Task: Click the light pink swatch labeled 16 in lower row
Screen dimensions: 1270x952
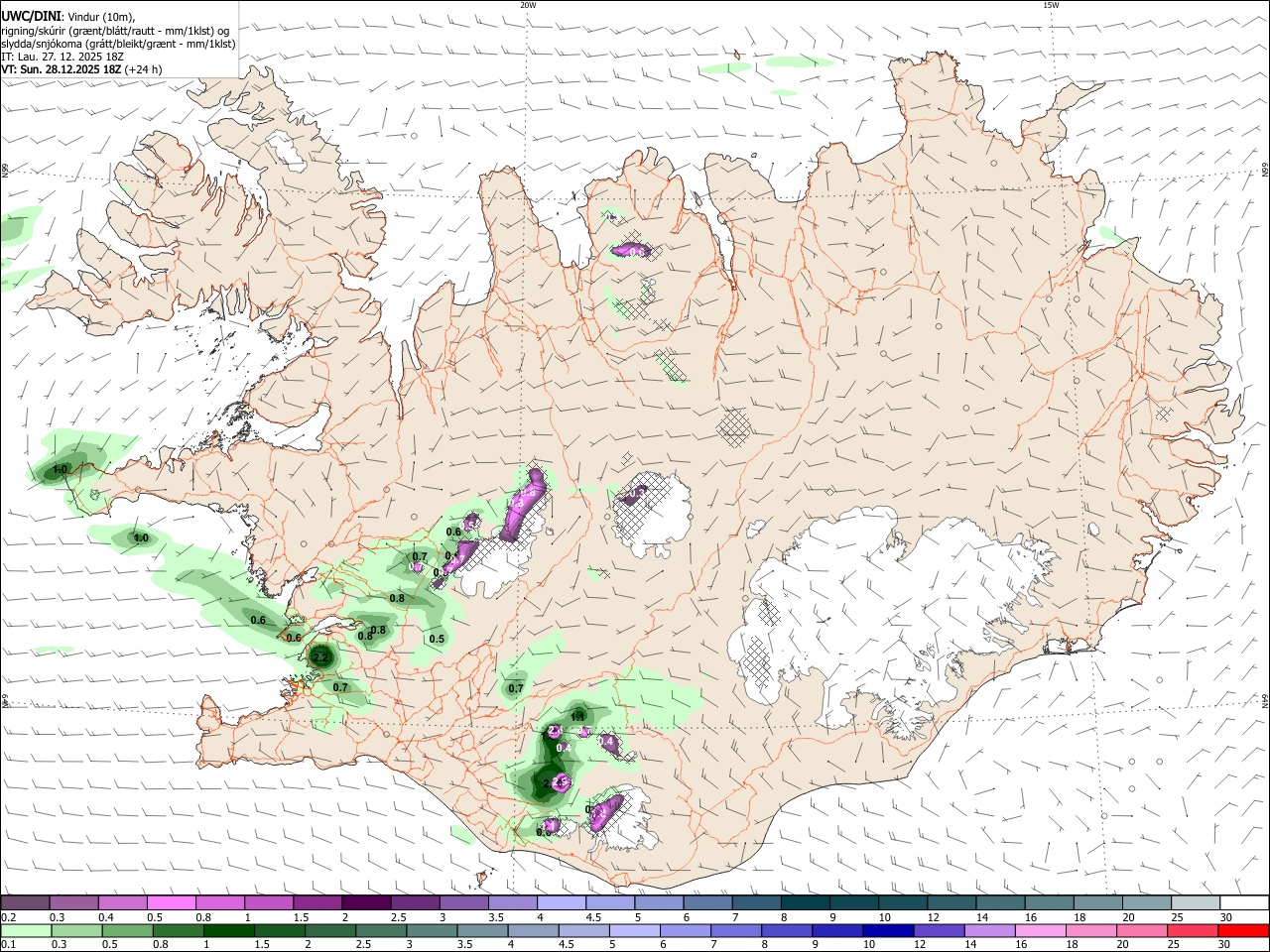Action: 1041,931
